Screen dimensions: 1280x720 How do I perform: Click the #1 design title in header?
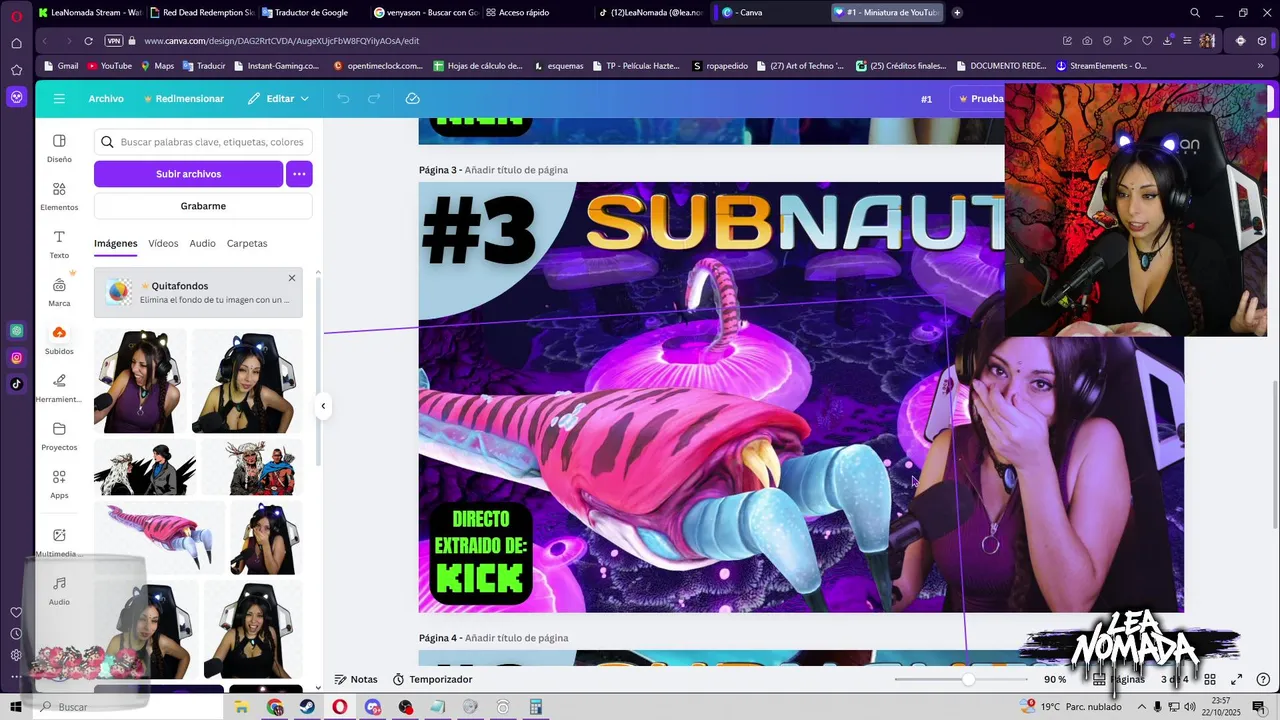click(x=927, y=99)
